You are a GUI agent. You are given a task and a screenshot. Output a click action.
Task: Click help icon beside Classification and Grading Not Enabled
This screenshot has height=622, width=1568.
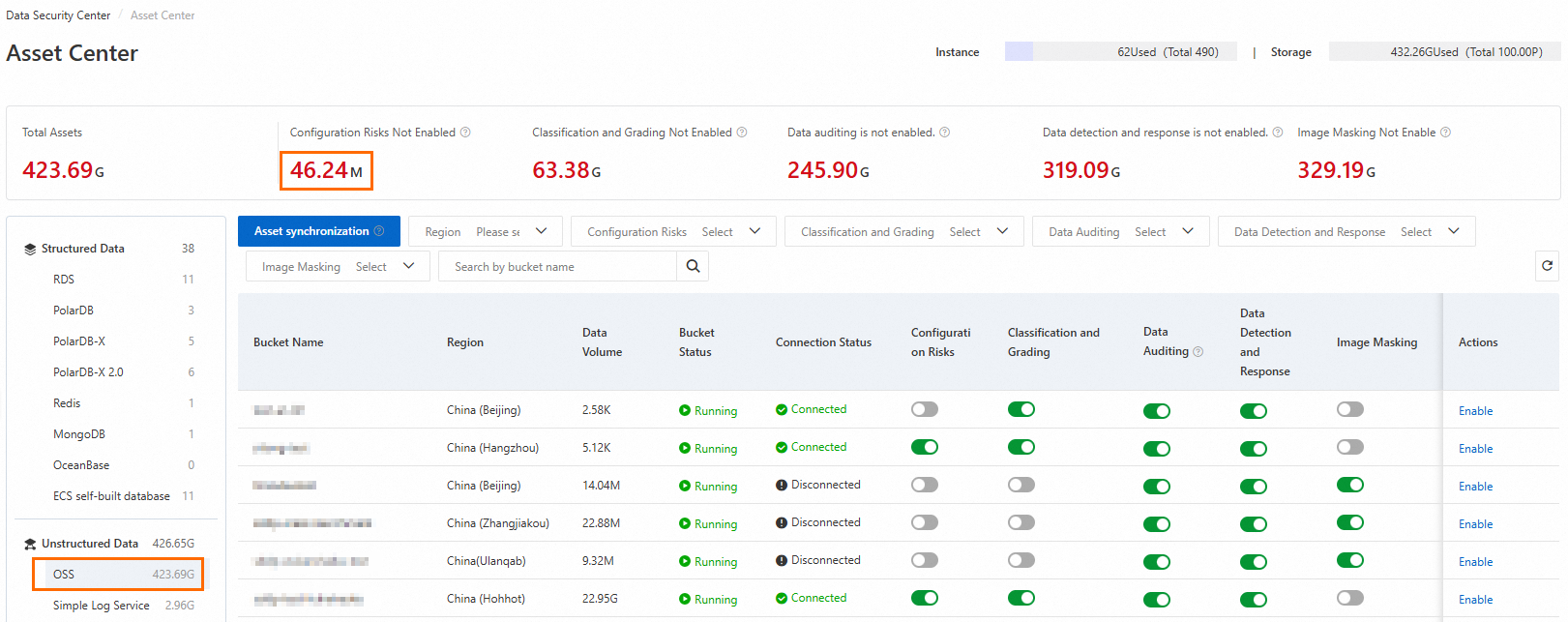click(x=742, y=133)
